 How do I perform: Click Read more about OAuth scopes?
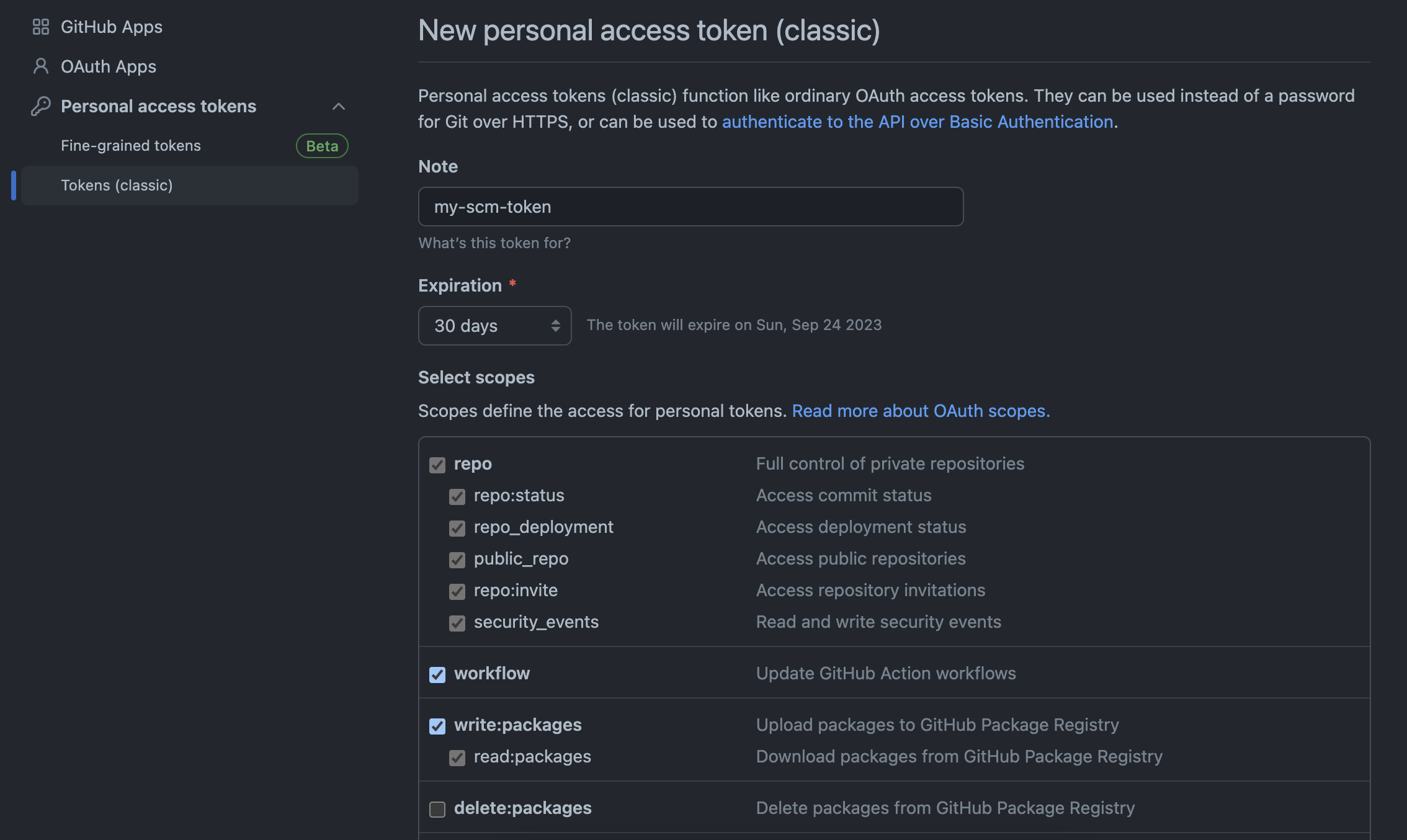pyautogui.click(x=921, y=411)
